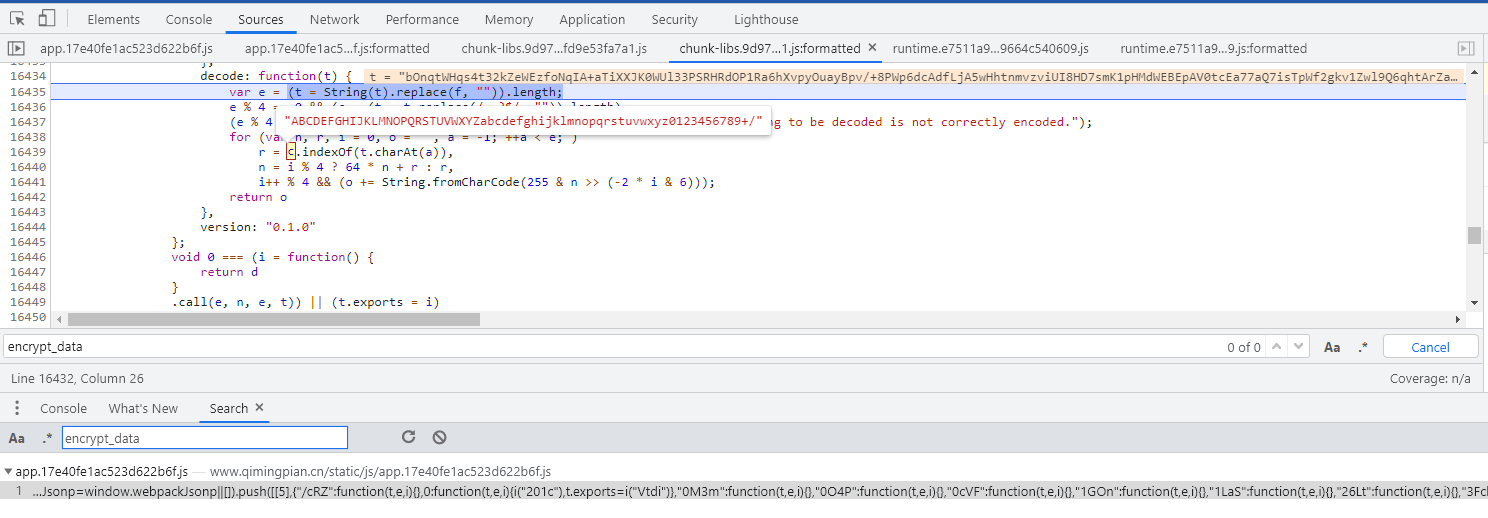
Task: Open search result line 1 webpackJsonp
Action: point(744,491)
